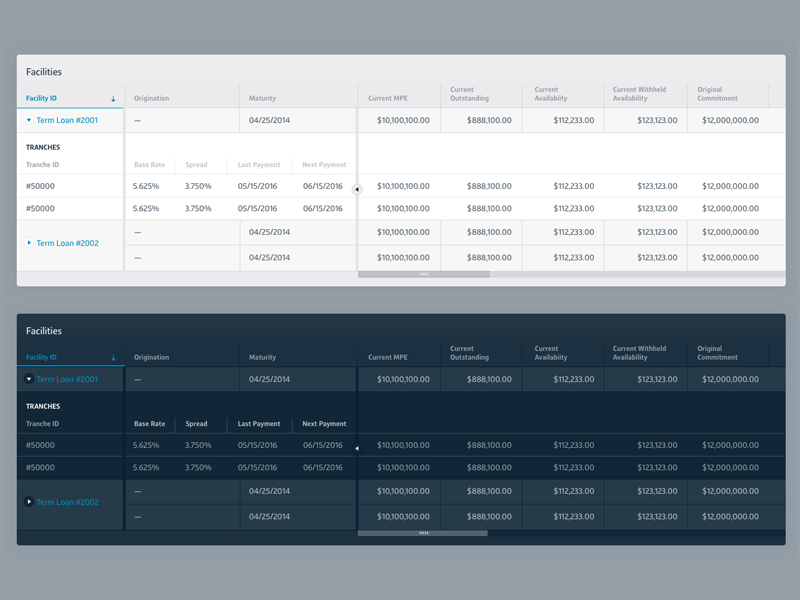Open Term Loan #2001 link in light table

coord(67,120)
